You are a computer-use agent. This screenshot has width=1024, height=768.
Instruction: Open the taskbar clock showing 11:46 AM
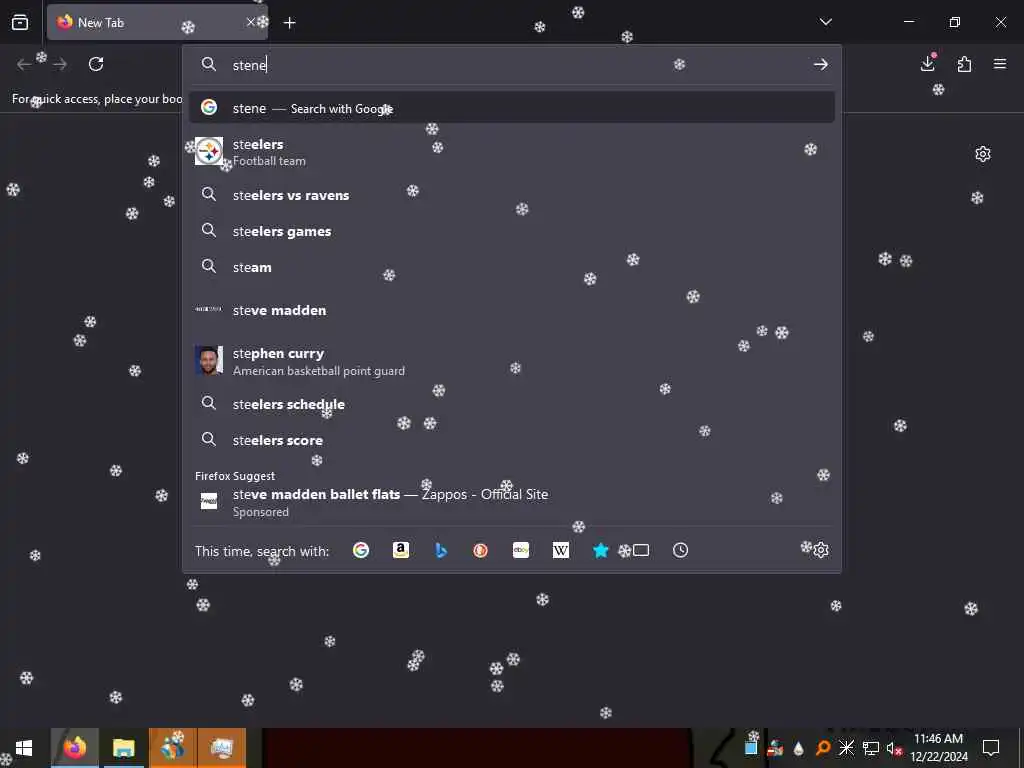(938, 748)
